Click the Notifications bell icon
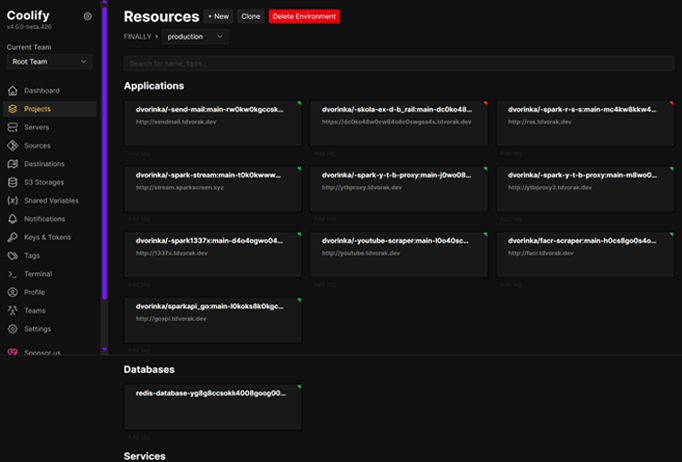This screenshot has width=682, height=462. [13, 219]
